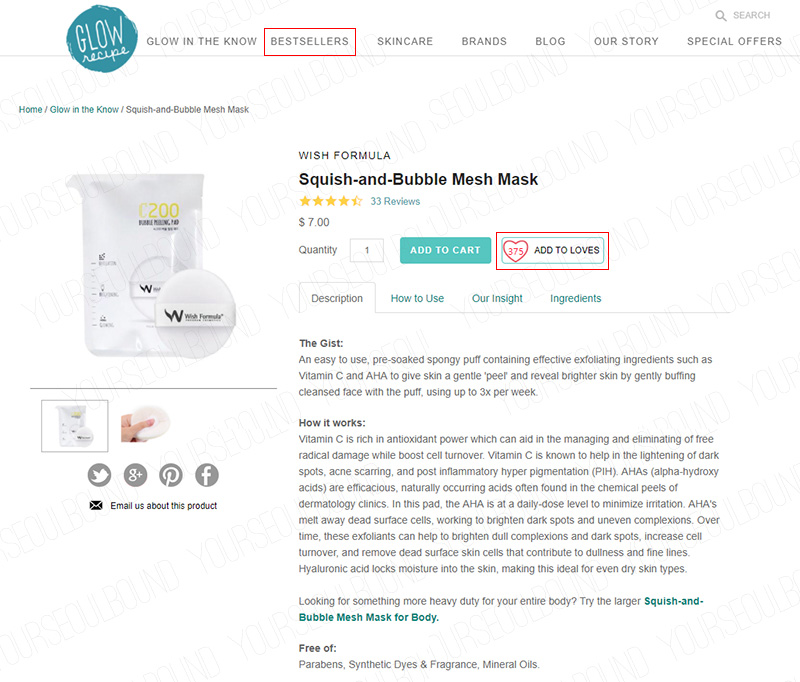Share product on Google Plus
This screenshot has width=800, height=682.
click(x=135, y=475)
